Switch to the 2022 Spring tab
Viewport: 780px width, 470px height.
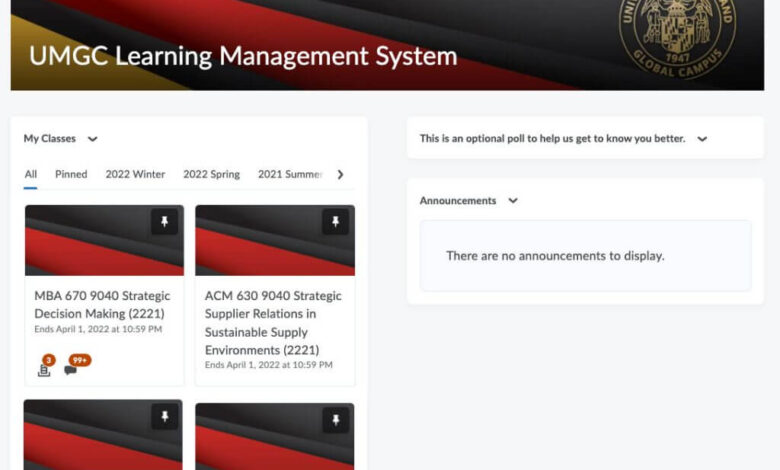coord(211,174)
